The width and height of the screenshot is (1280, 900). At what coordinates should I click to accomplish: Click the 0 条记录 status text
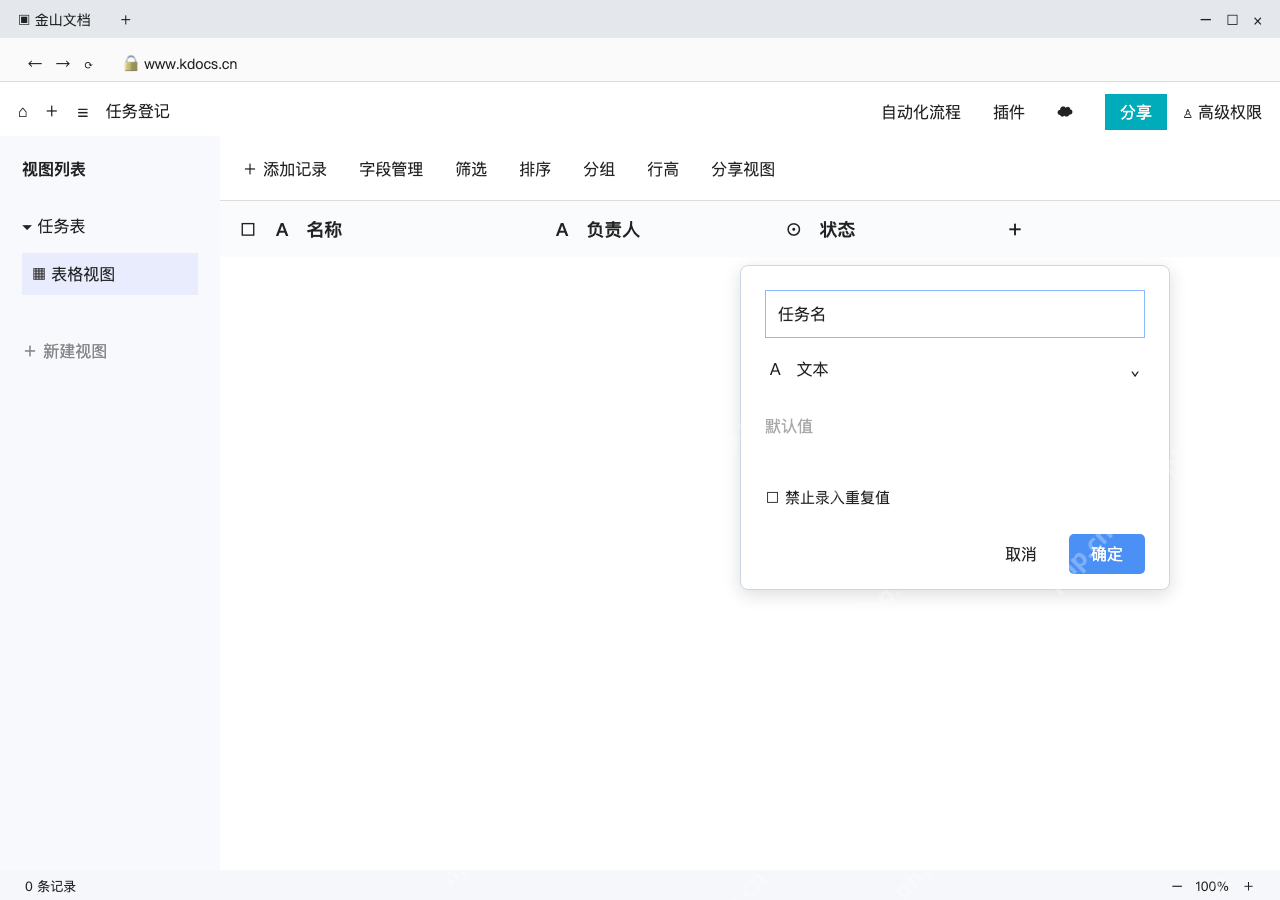point(51,886)
